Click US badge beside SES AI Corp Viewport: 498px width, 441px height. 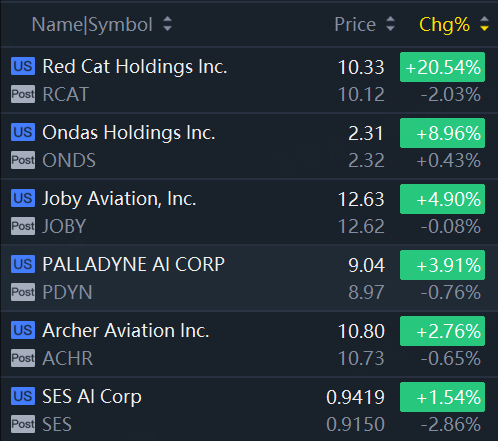click(23, 396)
